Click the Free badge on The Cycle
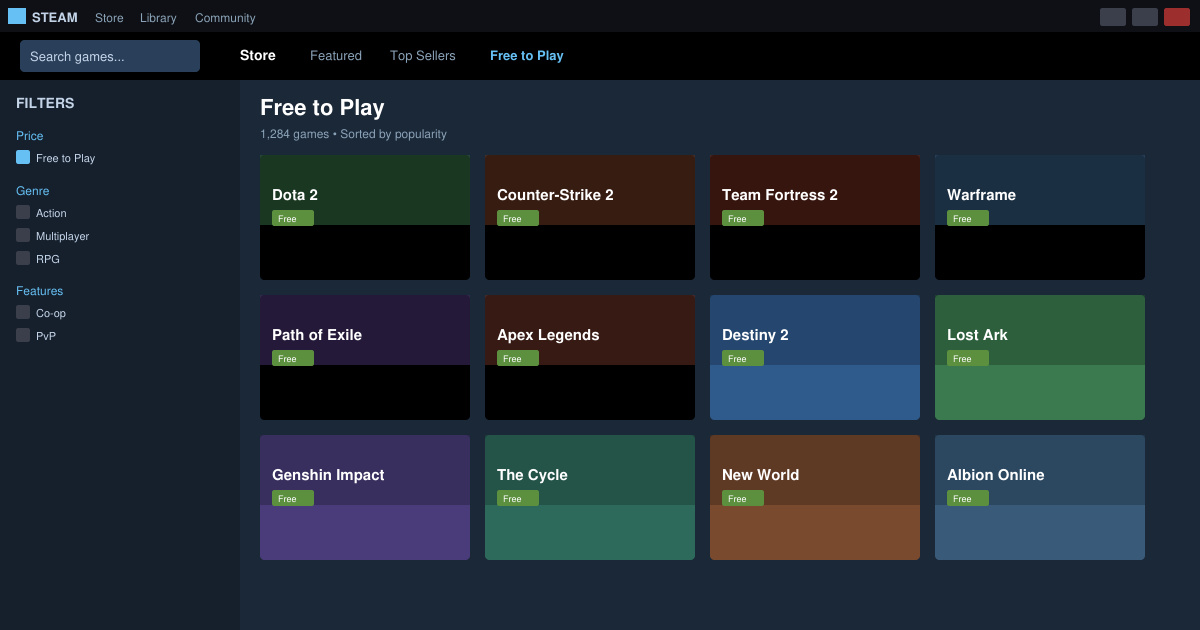 pyautogui.click(x=518, y=498)
